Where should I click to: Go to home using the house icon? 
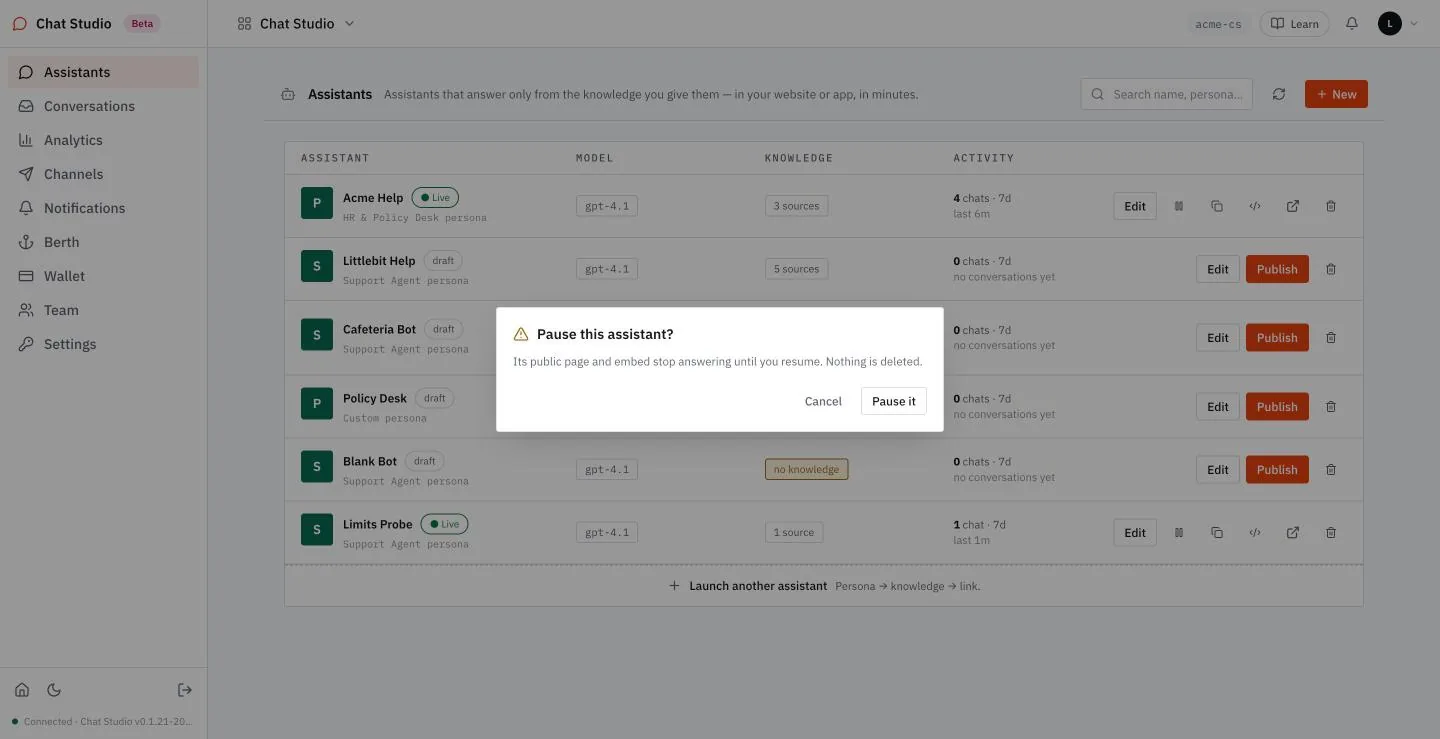[22, 690]
